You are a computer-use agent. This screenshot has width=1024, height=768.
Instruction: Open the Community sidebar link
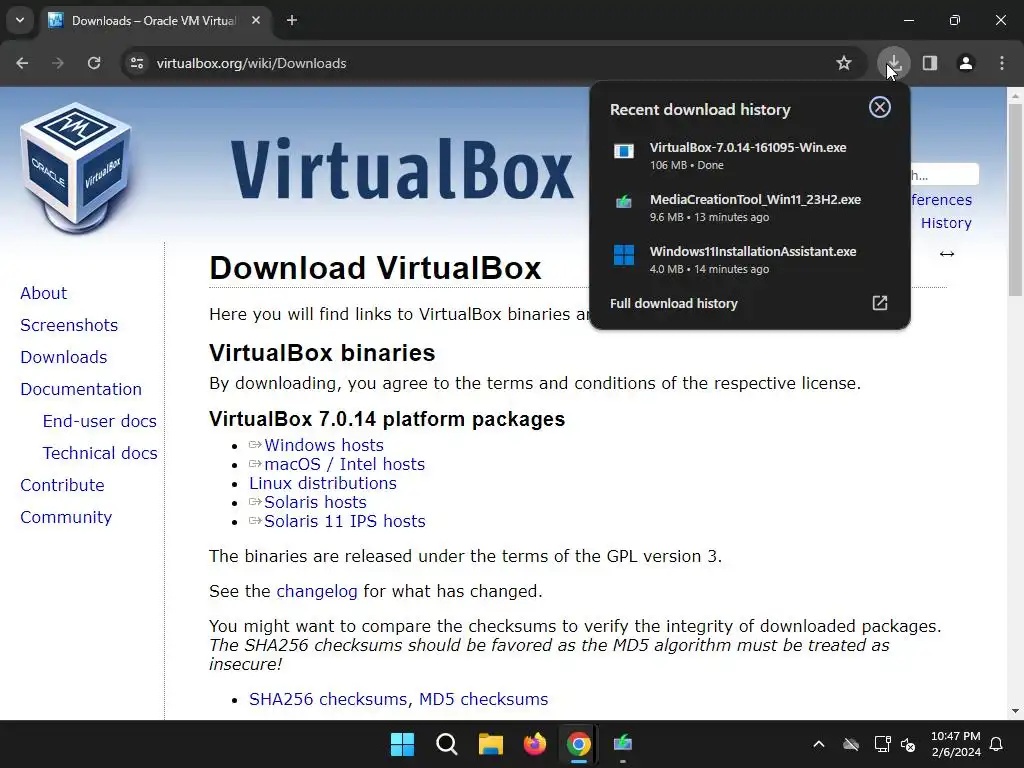tap(66, 517)
